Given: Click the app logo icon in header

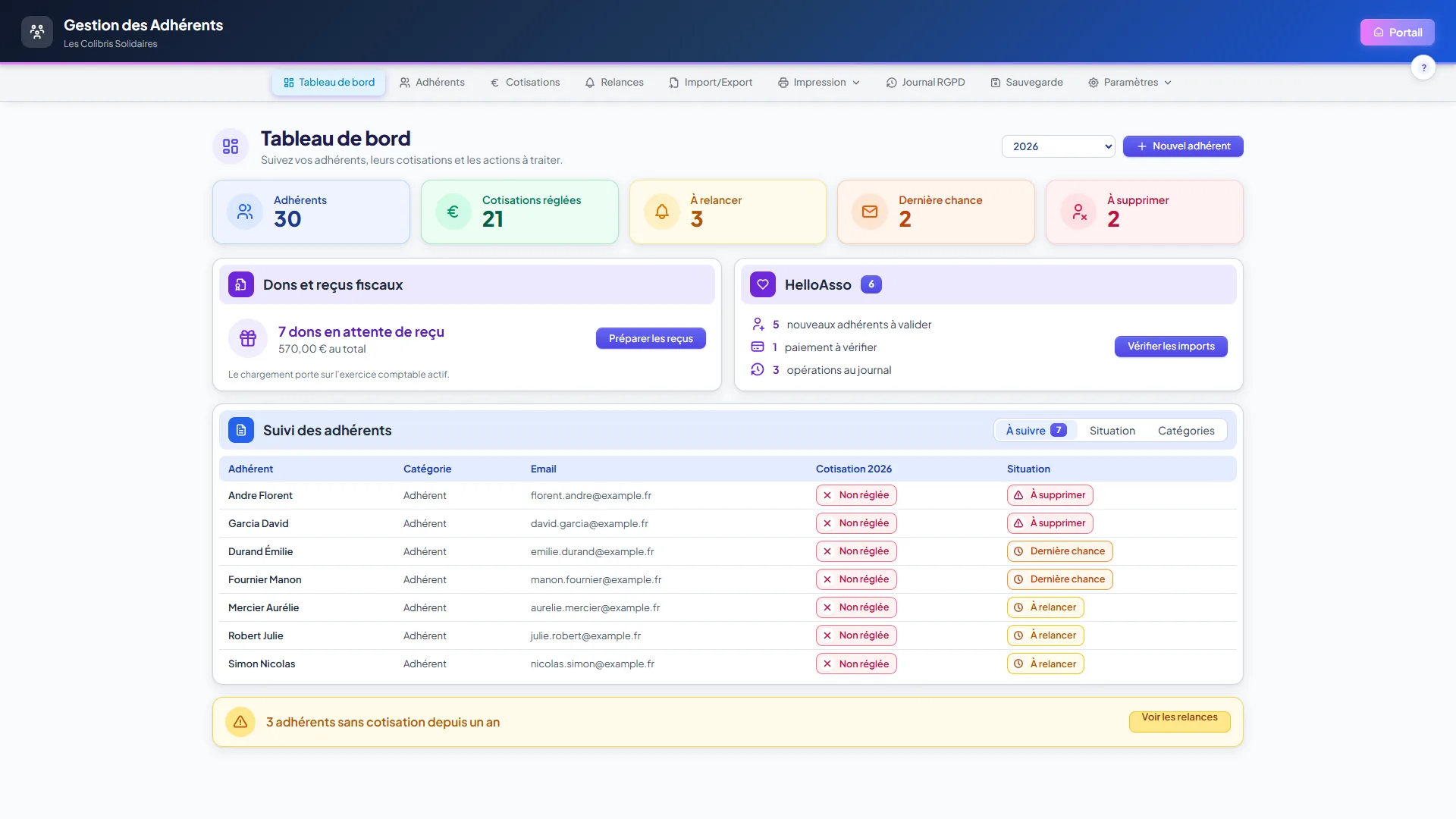Looking at the screenshot, I should coord(37,32).
